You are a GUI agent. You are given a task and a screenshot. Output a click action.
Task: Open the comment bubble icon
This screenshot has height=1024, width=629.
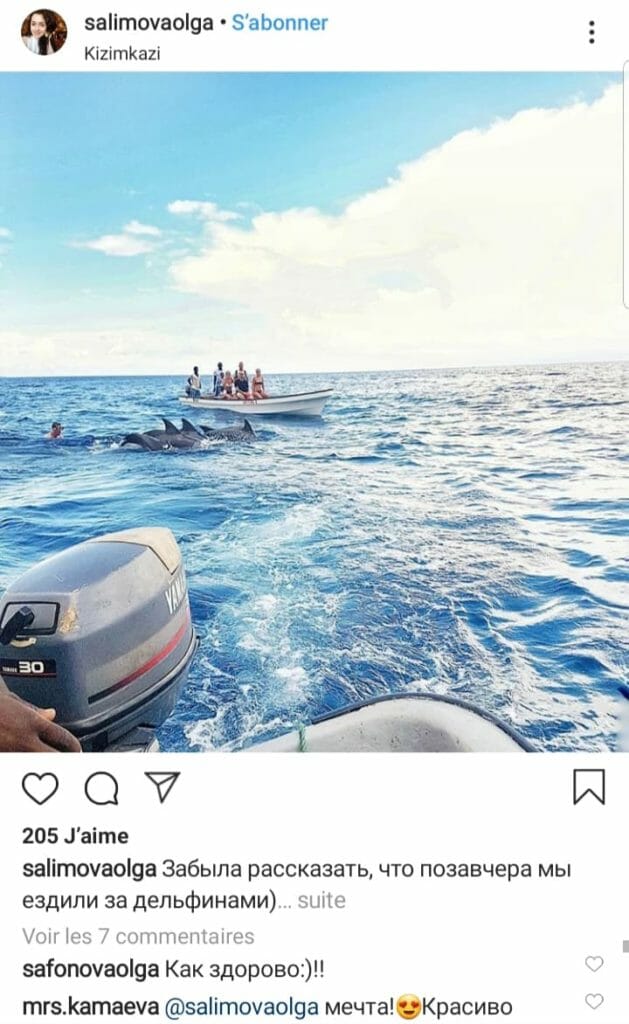[102, 788]
